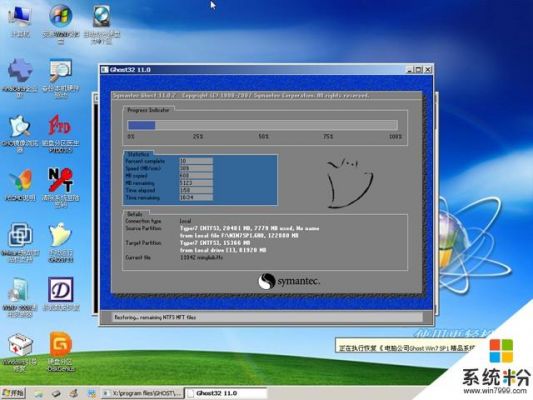Click the Connection type value Local

[185, 221]
